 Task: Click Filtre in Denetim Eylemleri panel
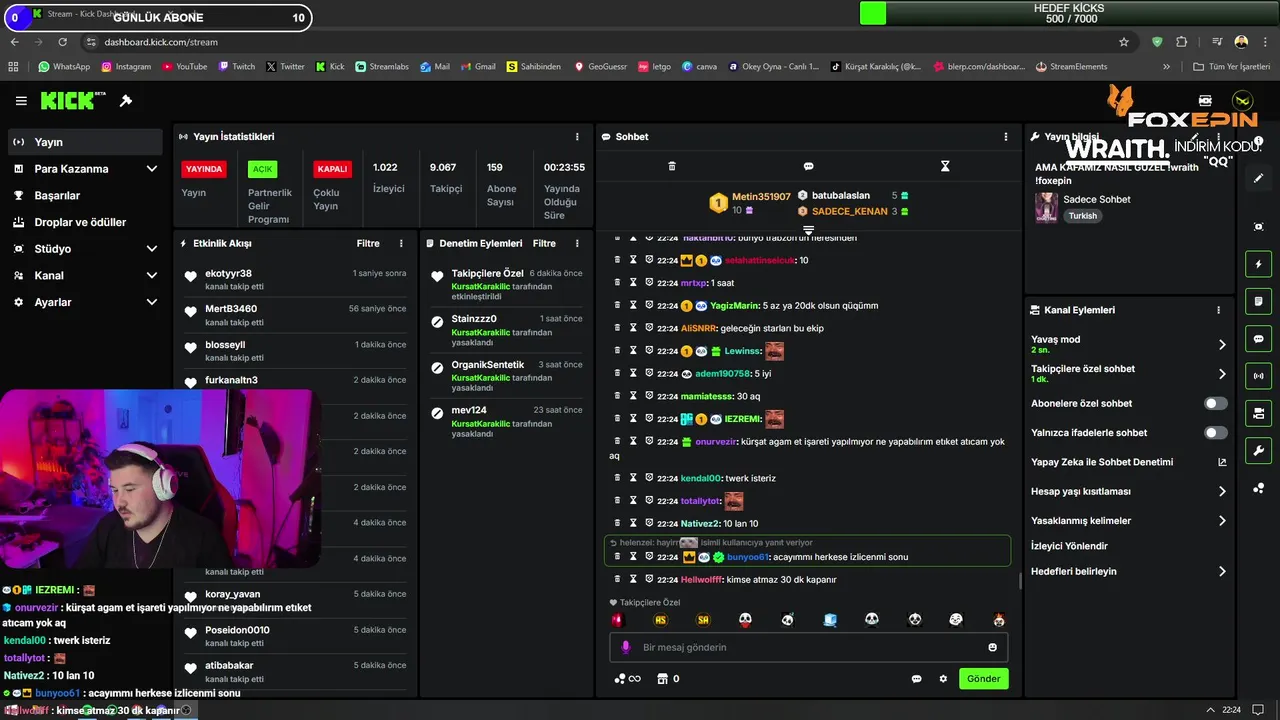544,243
